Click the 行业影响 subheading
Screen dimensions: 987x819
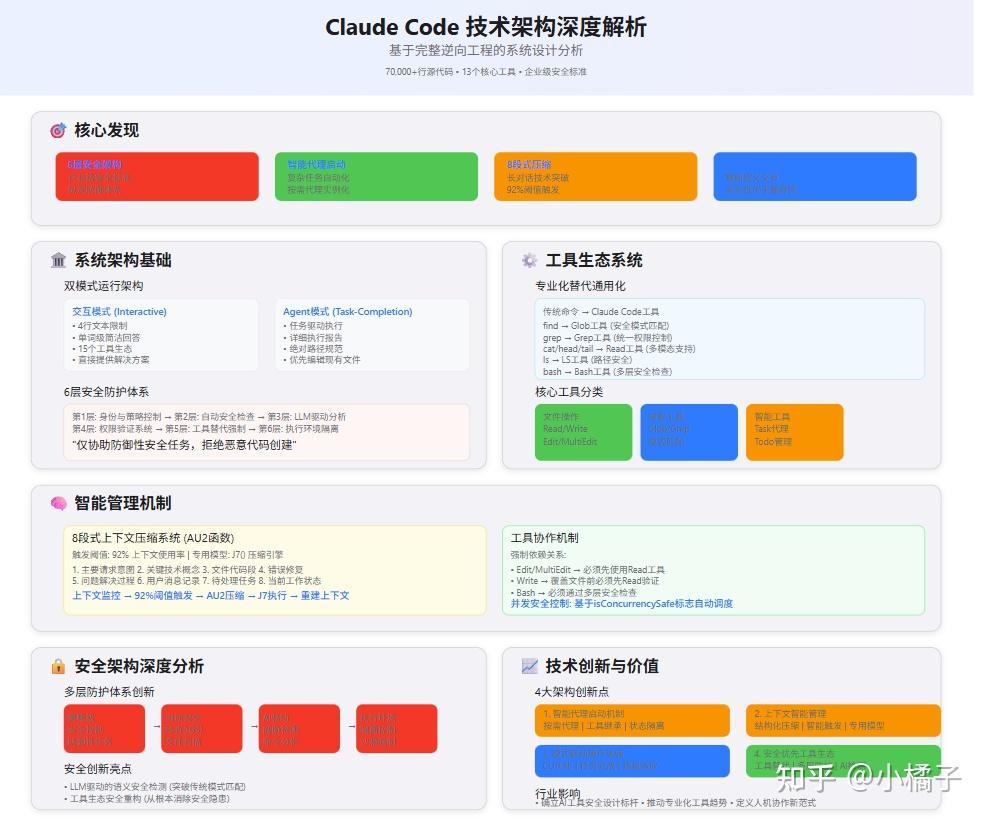[558, 793]
